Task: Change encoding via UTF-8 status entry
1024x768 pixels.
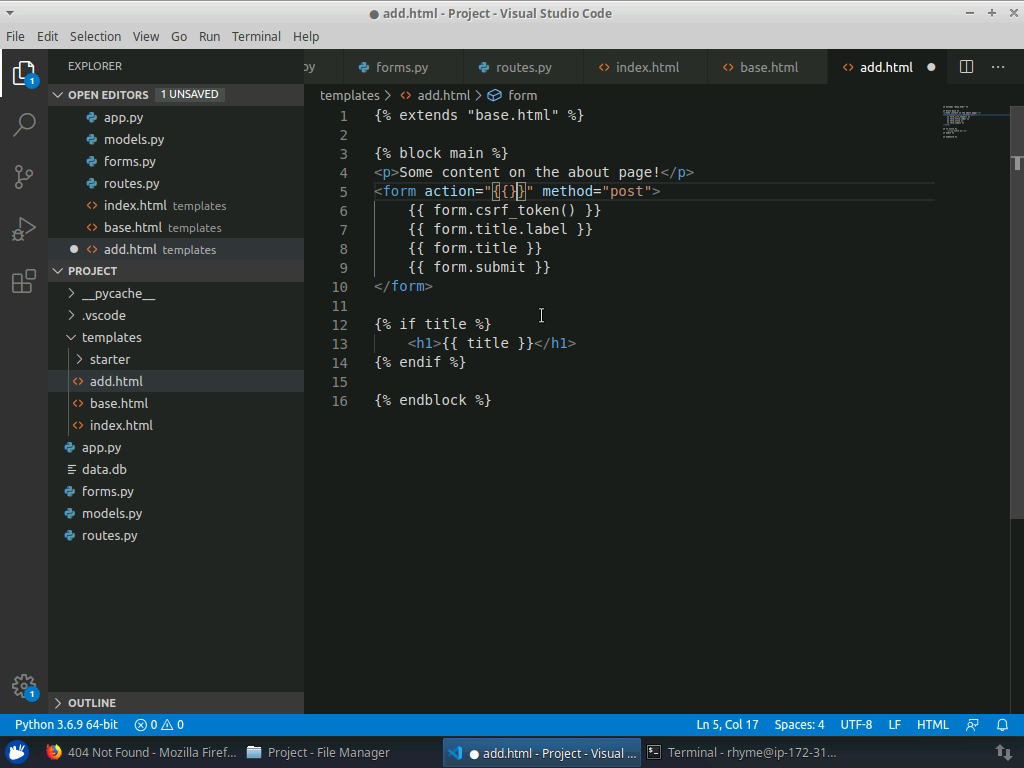Action: click(x=856, y=725)
